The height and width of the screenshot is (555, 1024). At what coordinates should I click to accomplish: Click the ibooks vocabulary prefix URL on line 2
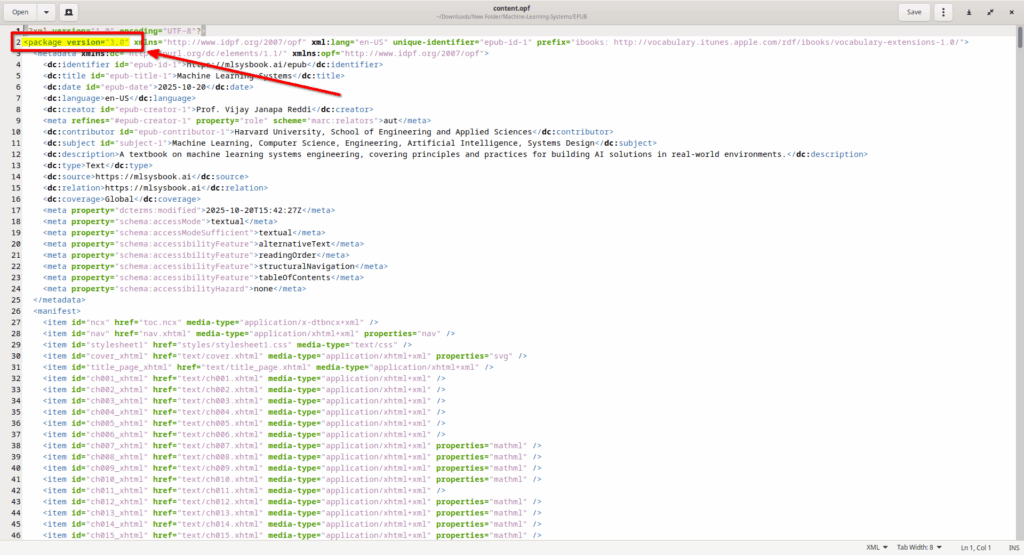point(788,42)
